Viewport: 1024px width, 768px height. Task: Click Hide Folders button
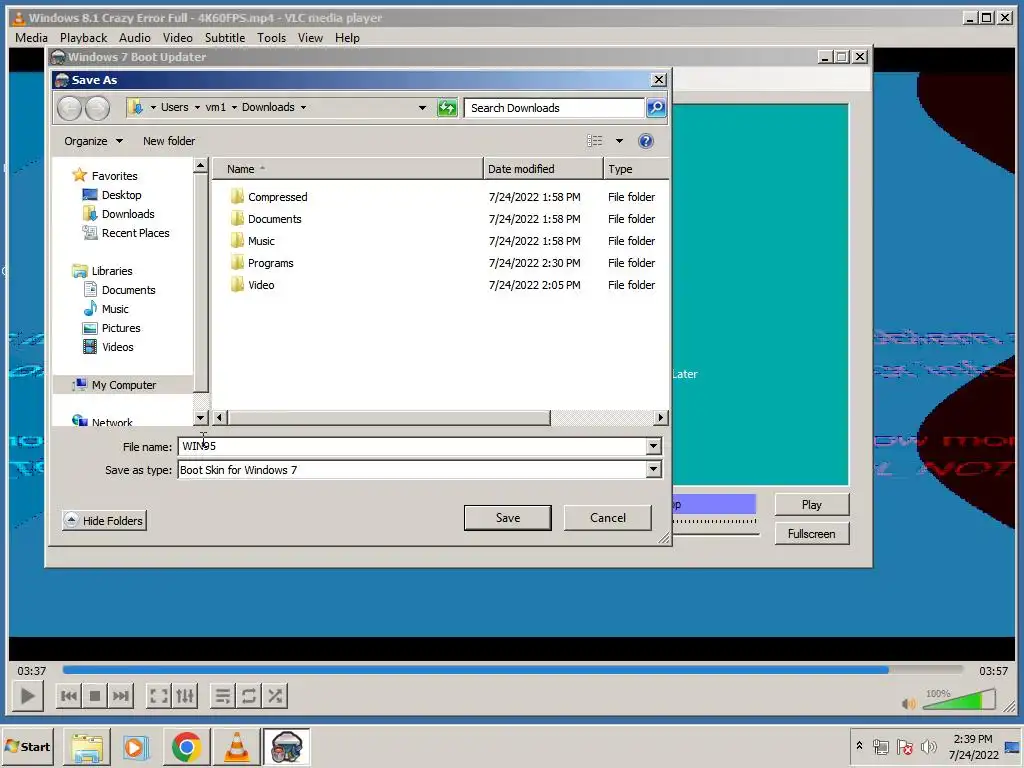[x=104, y=520]
